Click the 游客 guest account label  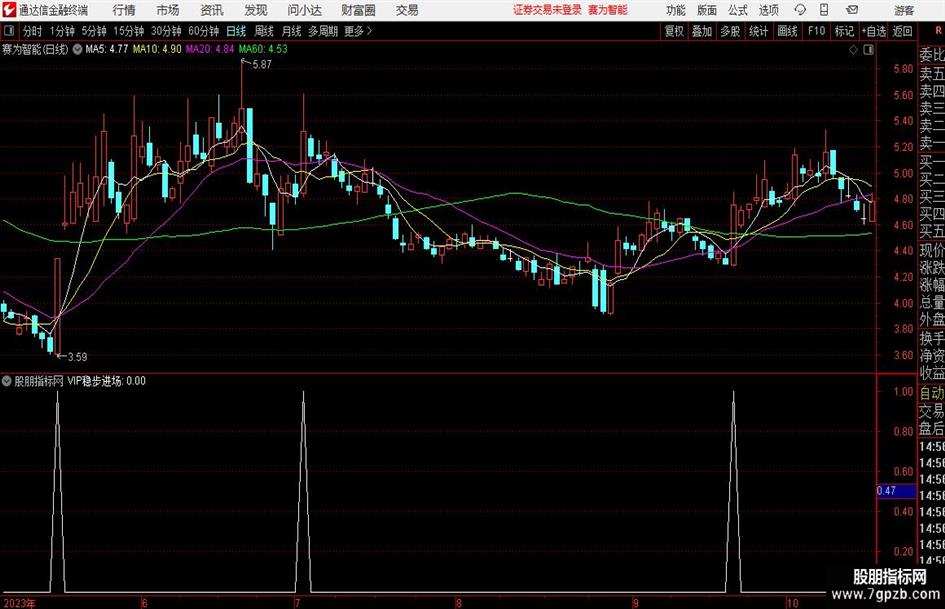click(x=904, y=10)
